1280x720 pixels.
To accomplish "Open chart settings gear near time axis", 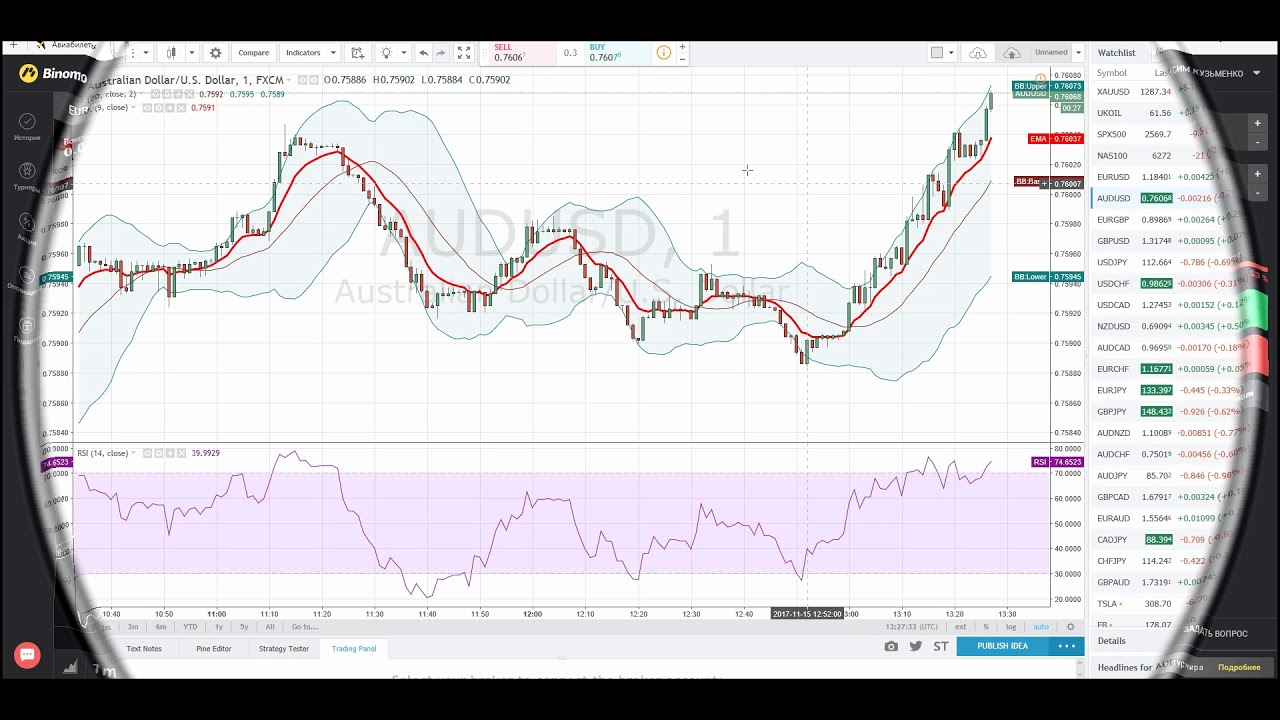I will pyautogui.click(x=1070, y=627).
